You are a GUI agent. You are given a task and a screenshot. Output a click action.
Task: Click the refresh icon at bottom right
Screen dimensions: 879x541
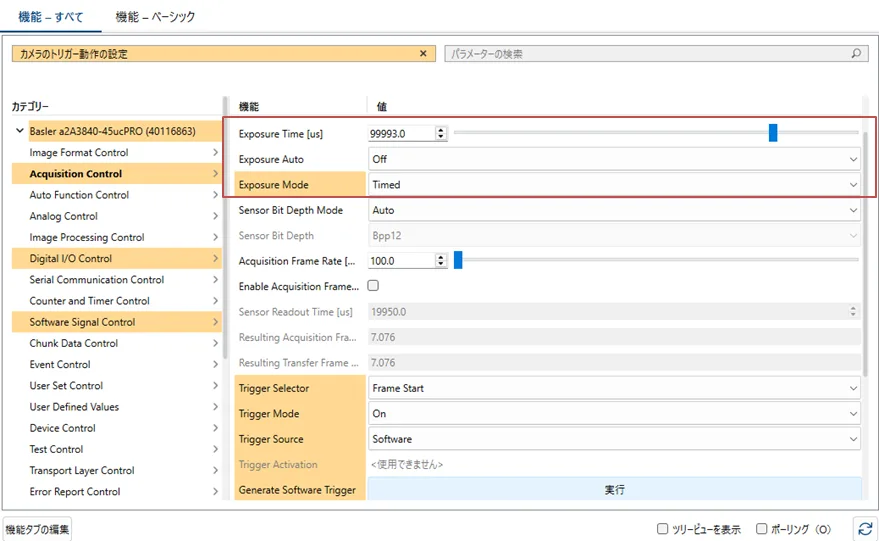[x=865, y=529]
